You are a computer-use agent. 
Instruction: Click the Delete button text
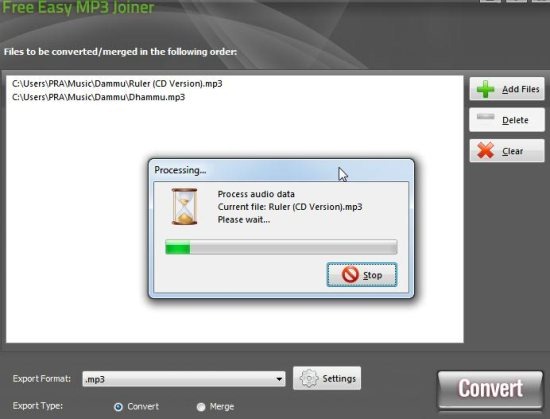515,120
